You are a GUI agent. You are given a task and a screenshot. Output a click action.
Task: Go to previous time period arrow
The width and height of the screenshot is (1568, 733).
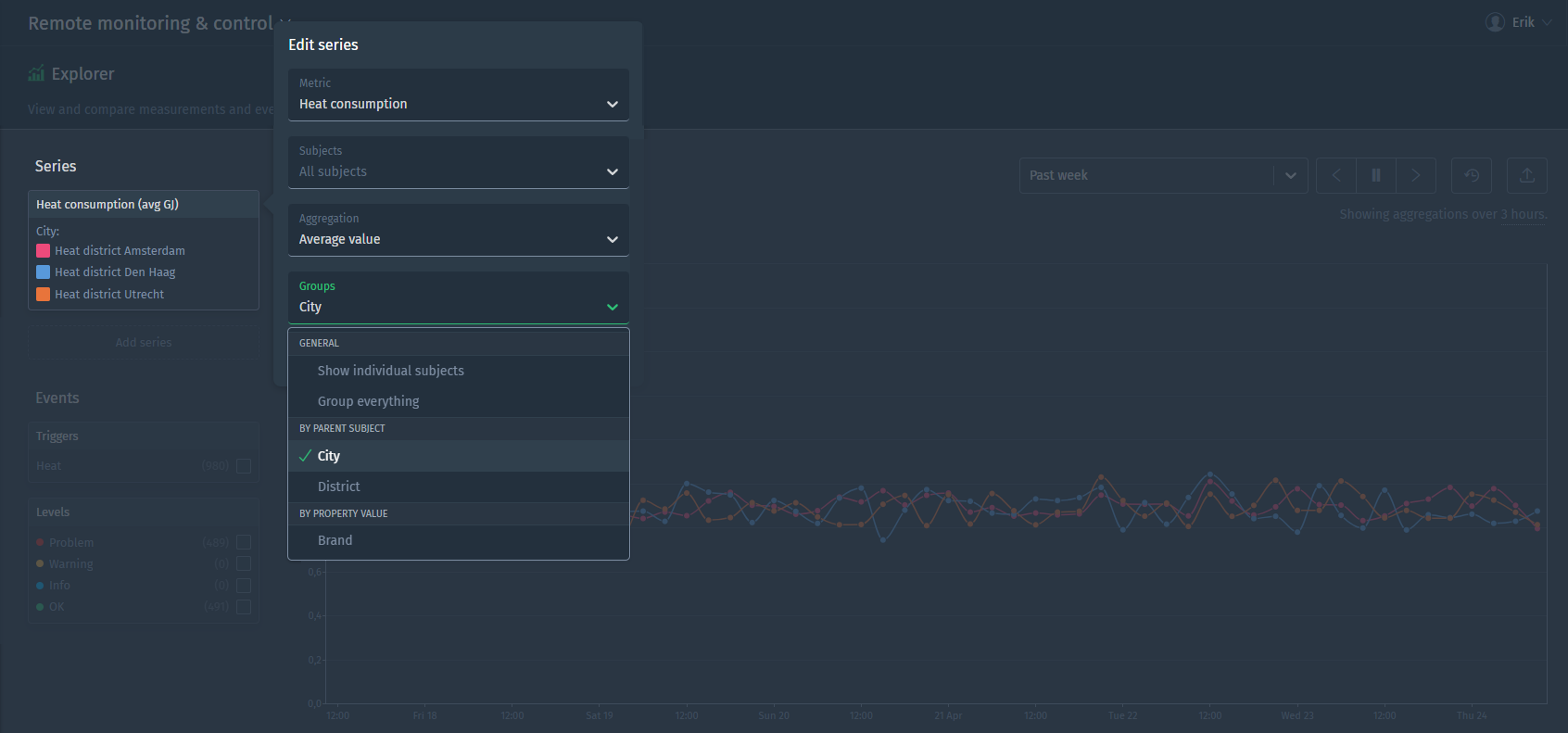1335,176
